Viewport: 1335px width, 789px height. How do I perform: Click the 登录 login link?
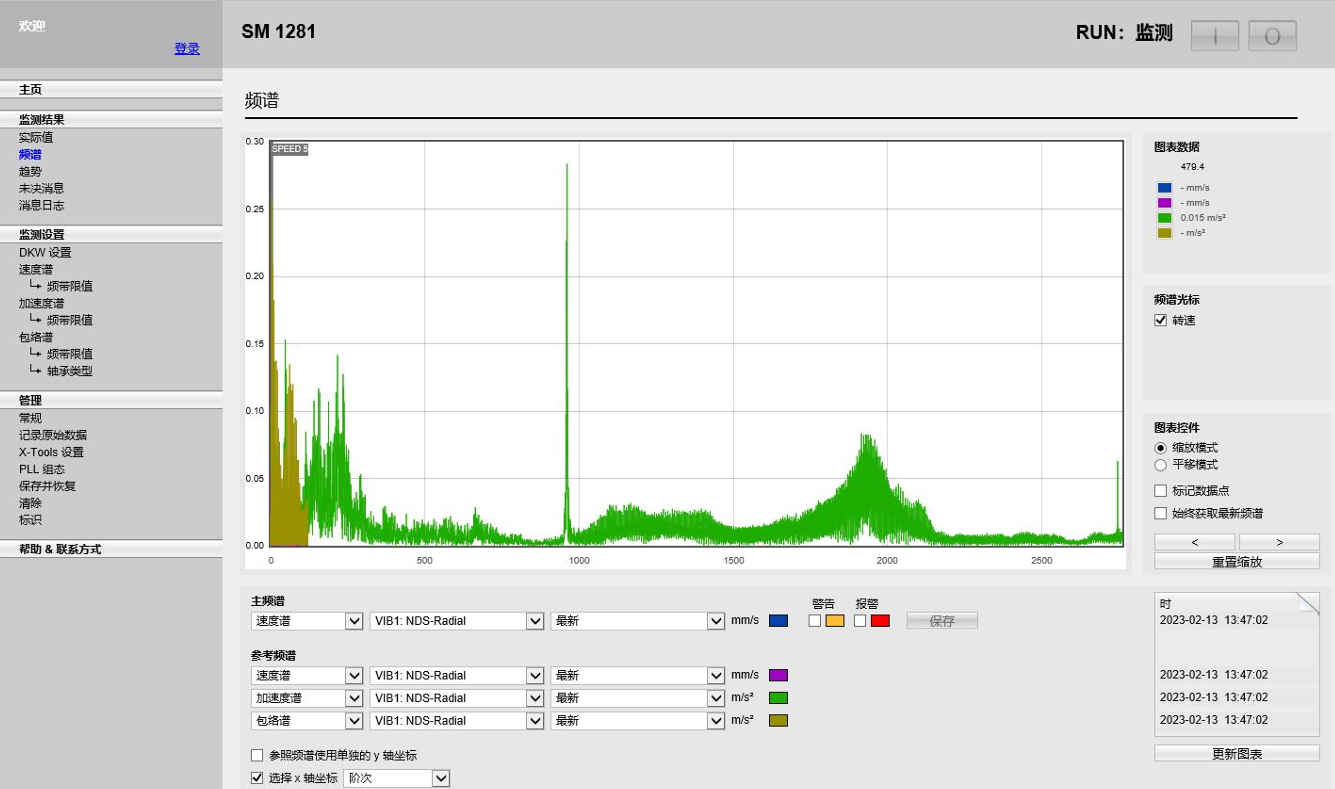tap(187, 48)
